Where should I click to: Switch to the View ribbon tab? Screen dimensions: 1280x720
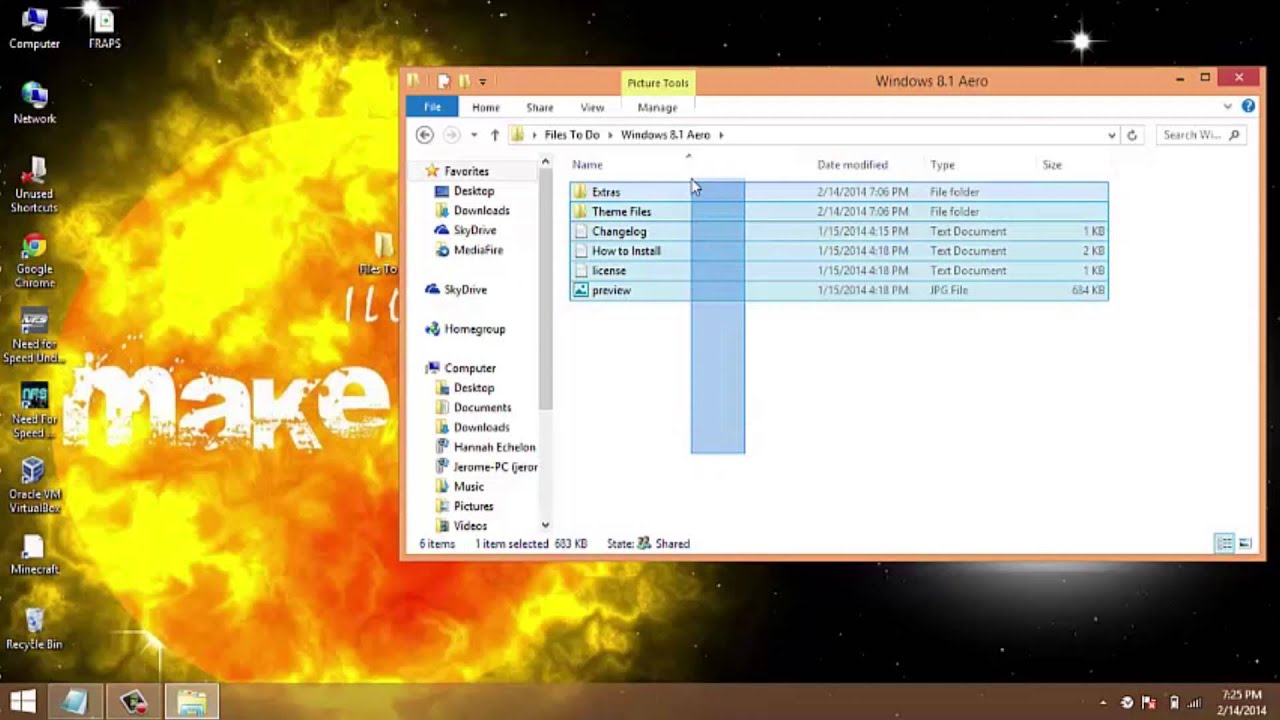[592, 107]
